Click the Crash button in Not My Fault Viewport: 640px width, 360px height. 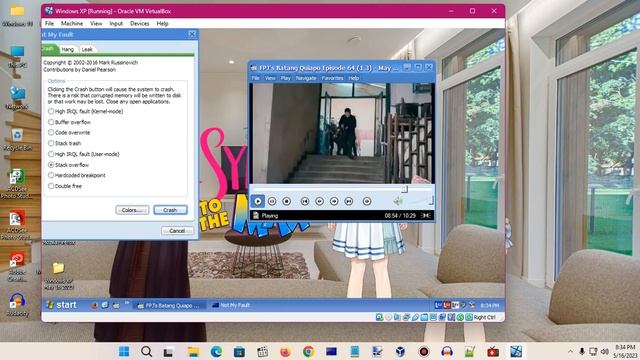(170, 210)
